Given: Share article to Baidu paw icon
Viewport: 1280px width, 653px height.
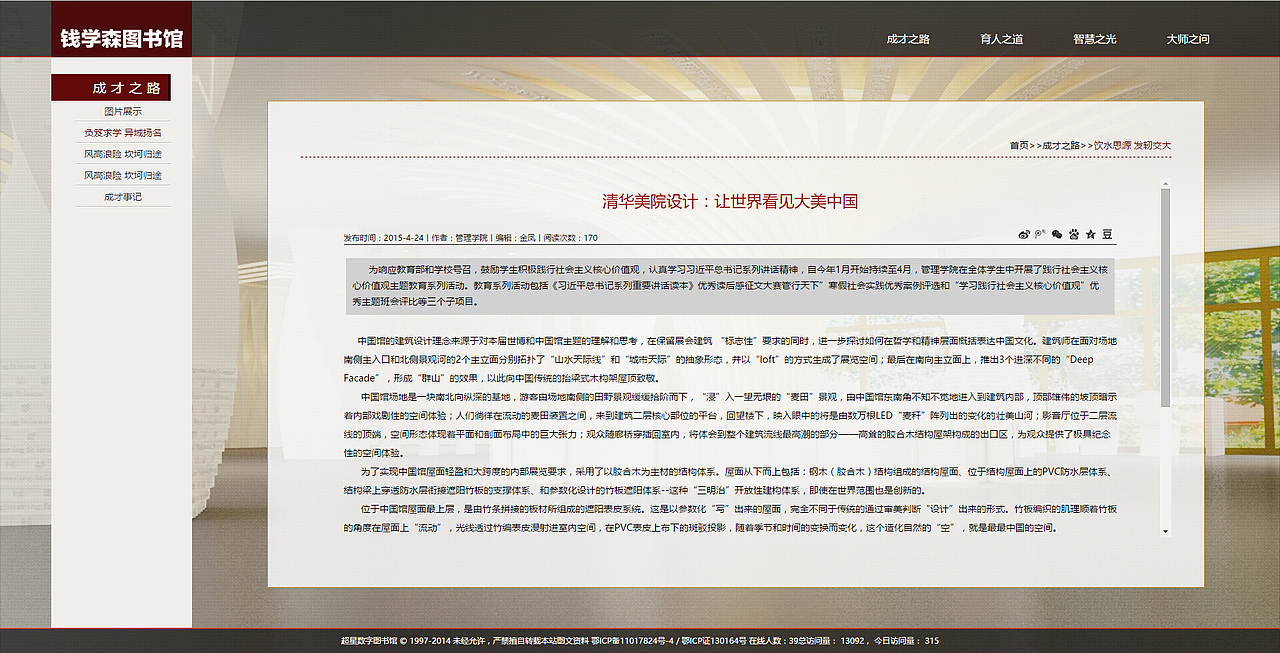Looking at the screenshot, I should [x=1074, y=234].
